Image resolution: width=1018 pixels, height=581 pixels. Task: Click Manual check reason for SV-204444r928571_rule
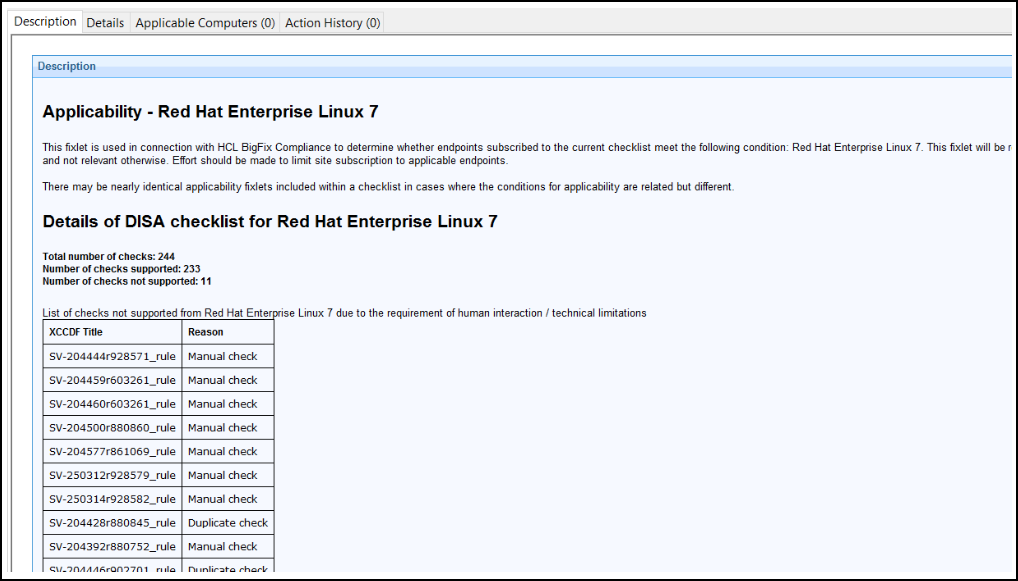click(x=228, y=356)
